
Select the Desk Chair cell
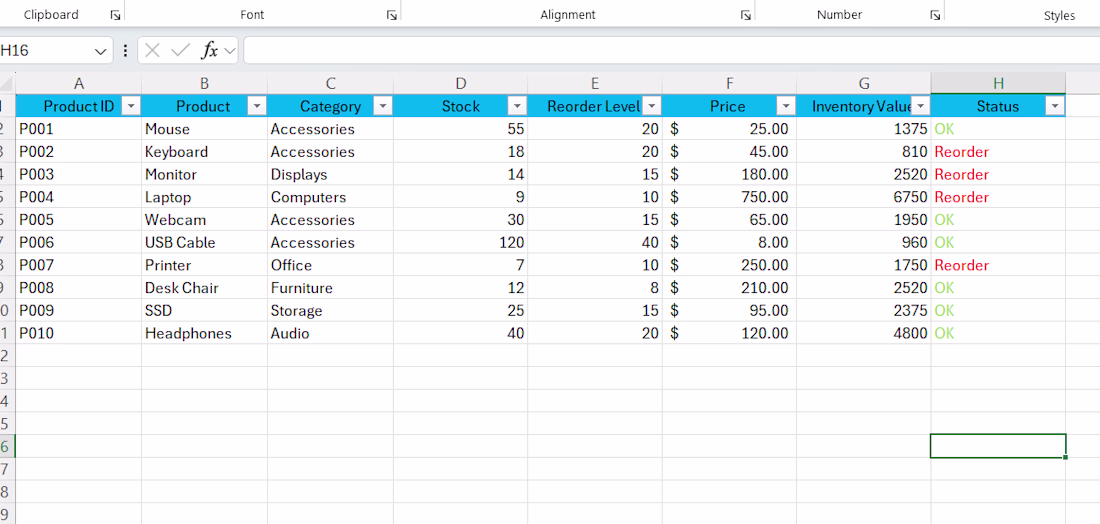tap(204, 288)
